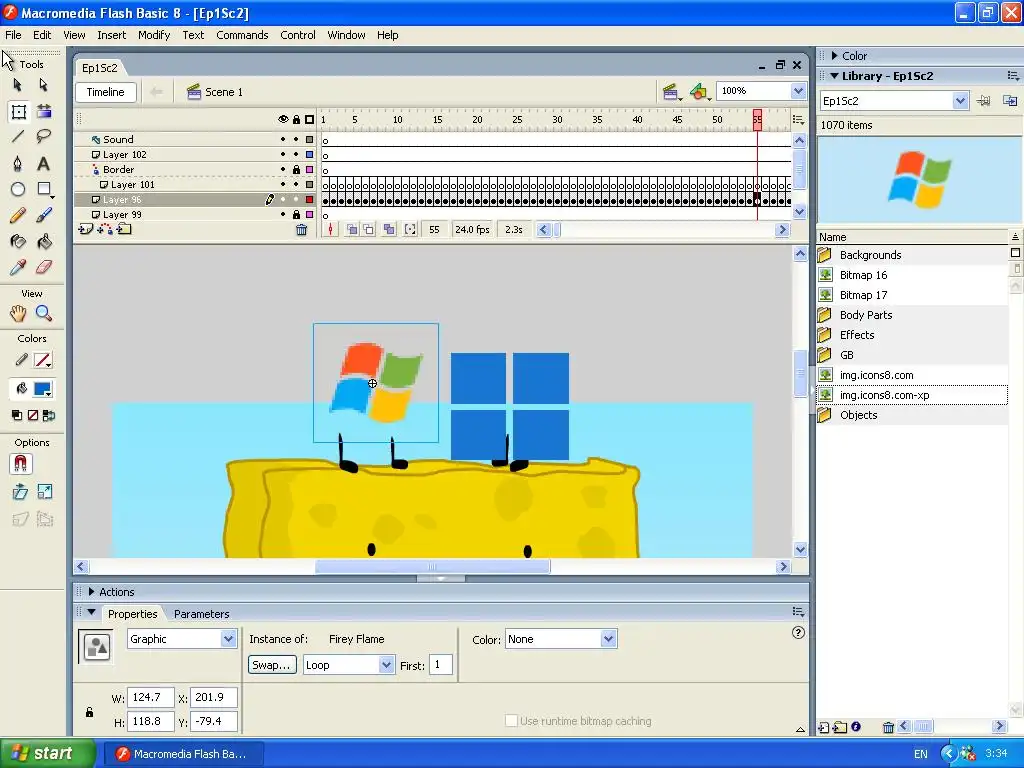Select the Brush tool

pyautogui.click(x=44, y=215)
